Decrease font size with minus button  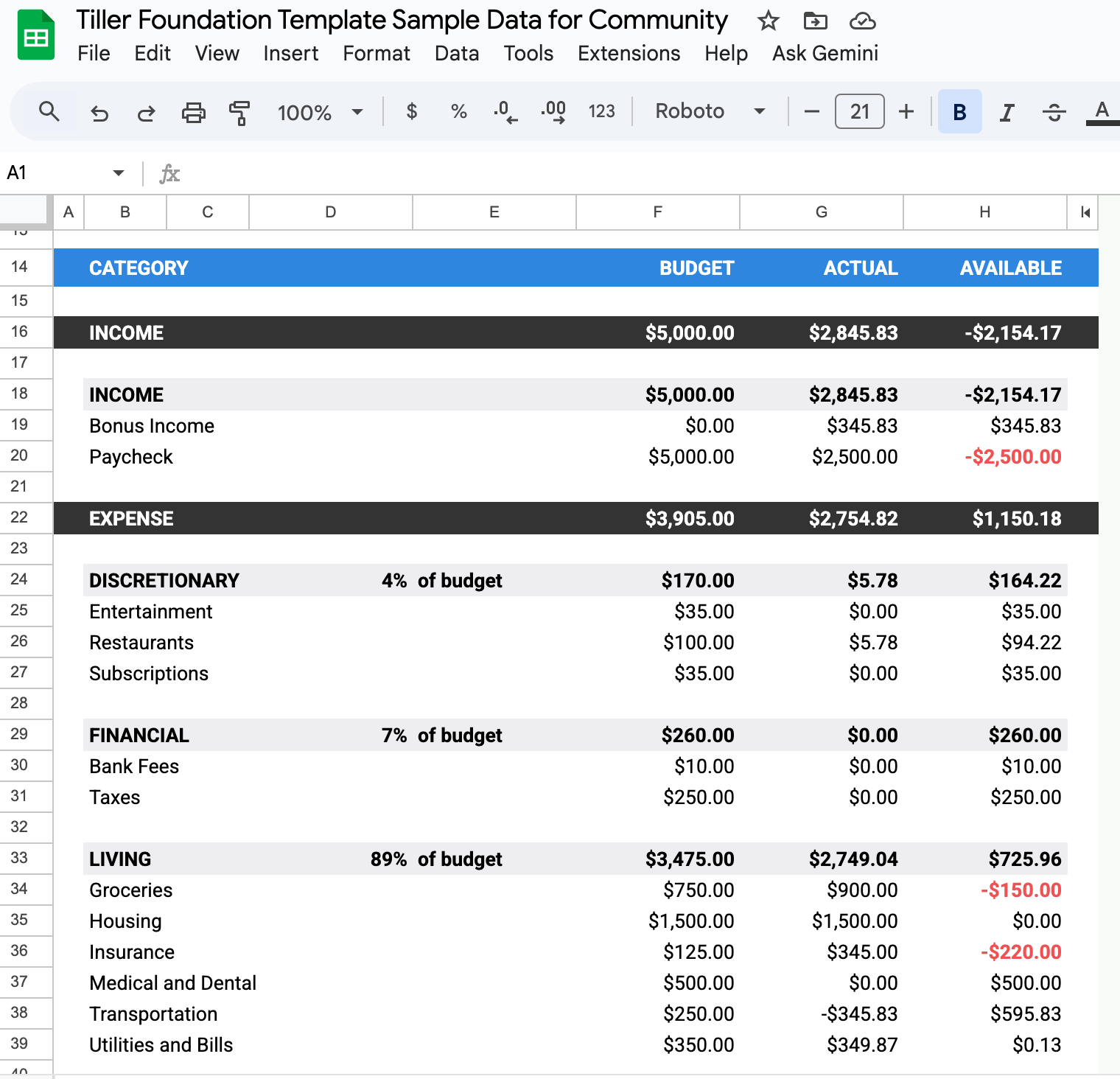[812, 111]
